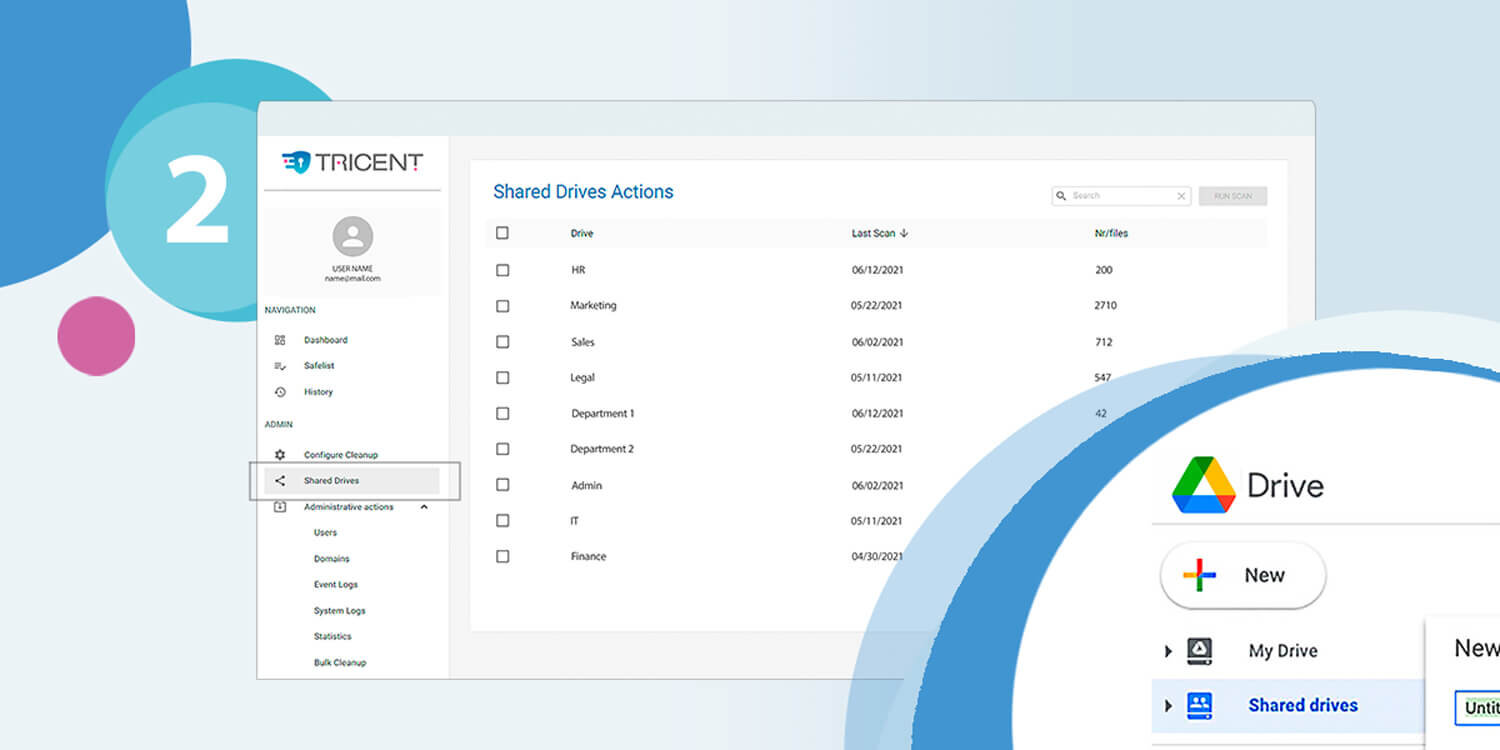
Task: Toggle the select-all header checkbox
Action: pos(502,233)
